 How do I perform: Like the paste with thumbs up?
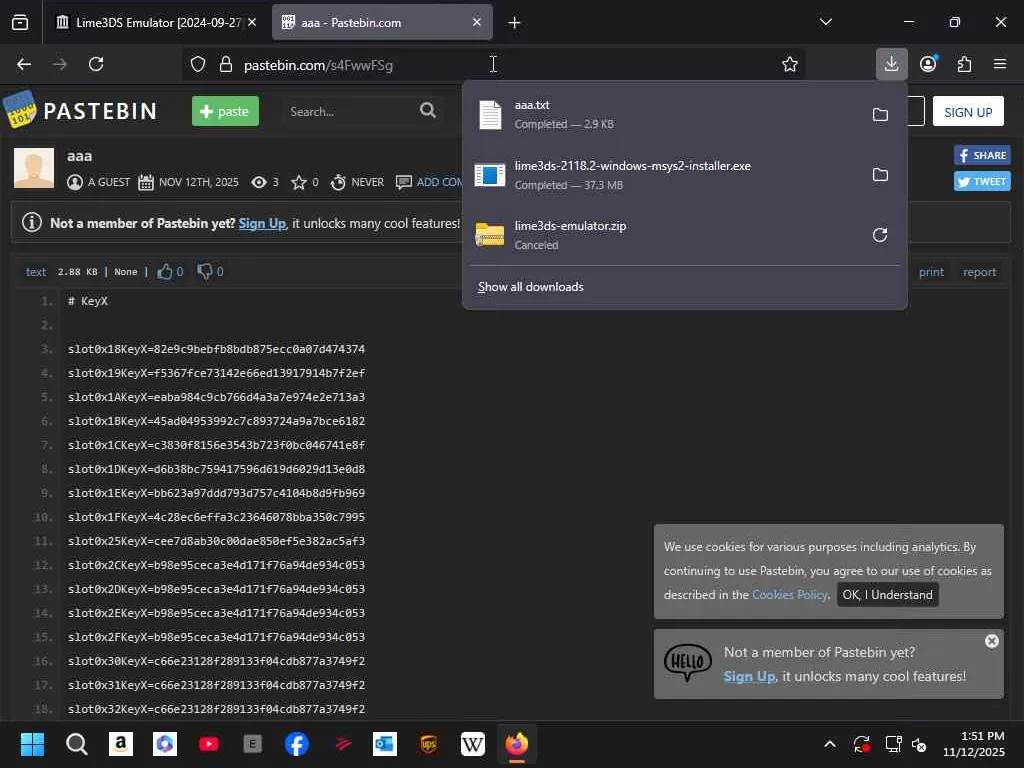pyautogui.click(x=165, y=271)
